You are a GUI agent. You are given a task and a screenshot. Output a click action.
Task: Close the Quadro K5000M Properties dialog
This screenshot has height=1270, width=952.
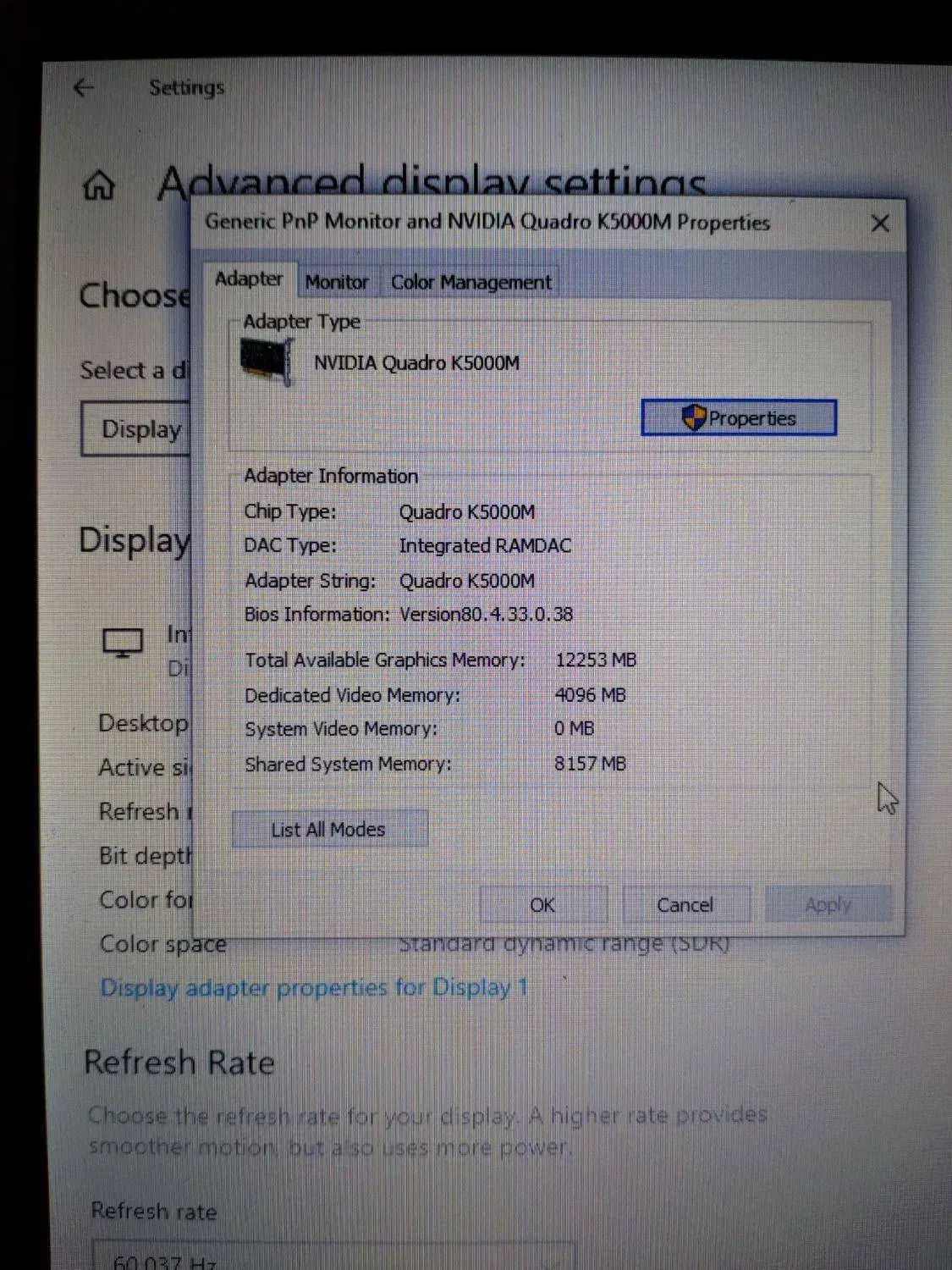880,224
